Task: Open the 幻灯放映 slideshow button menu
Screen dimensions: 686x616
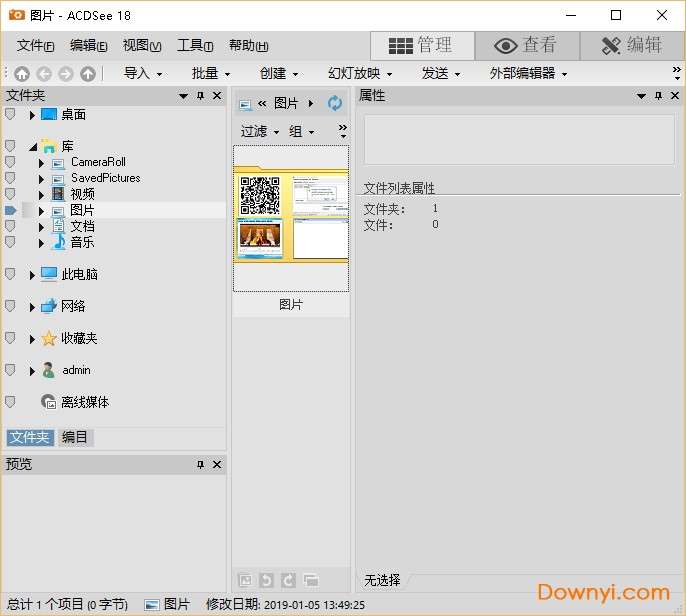Action: (x=359, y=73)
